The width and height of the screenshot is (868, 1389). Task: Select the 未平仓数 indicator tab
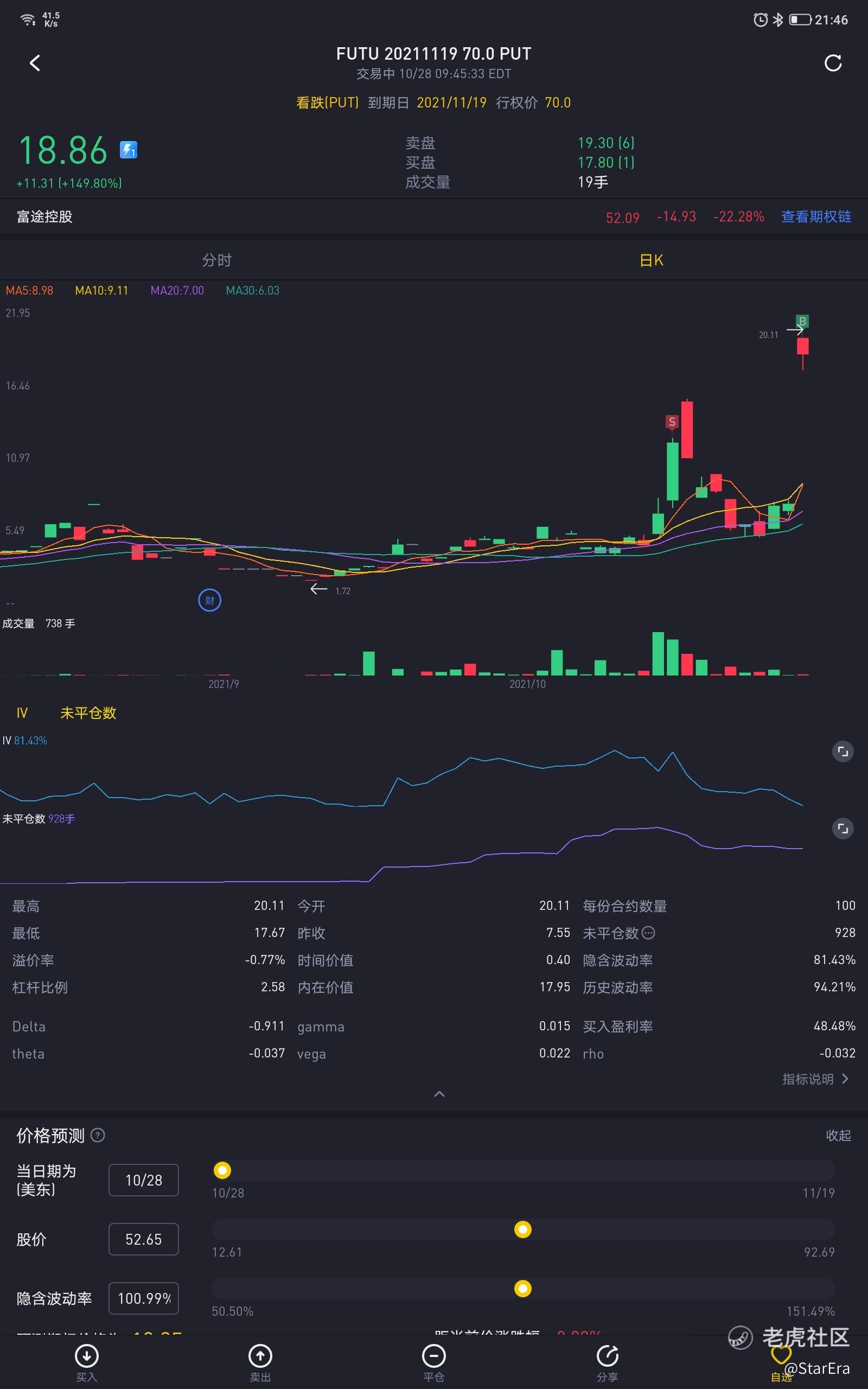(88, 713)
